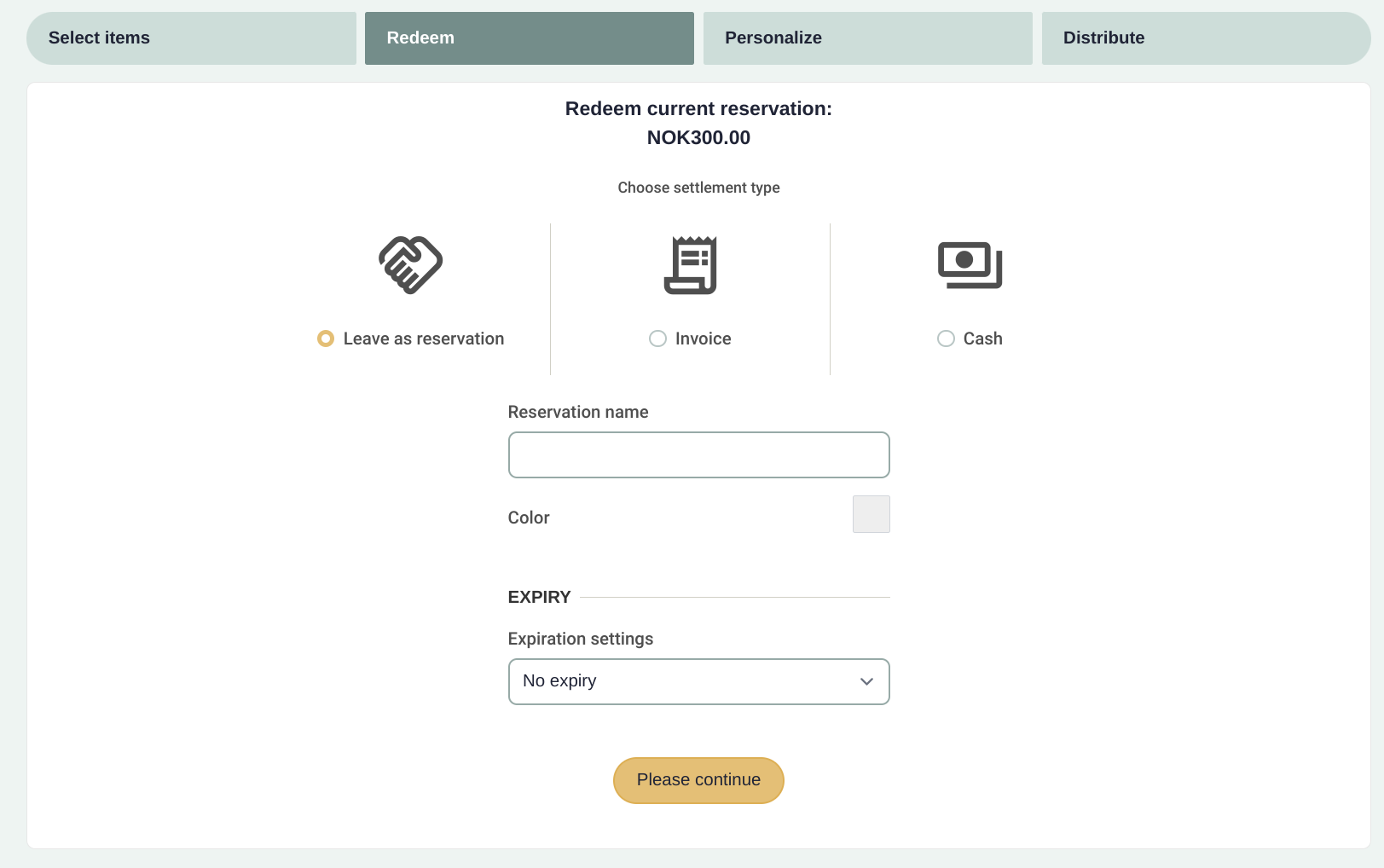Focus the Reservation name input field
This screenshot has width=1384, height=868.
coord(699,454)
